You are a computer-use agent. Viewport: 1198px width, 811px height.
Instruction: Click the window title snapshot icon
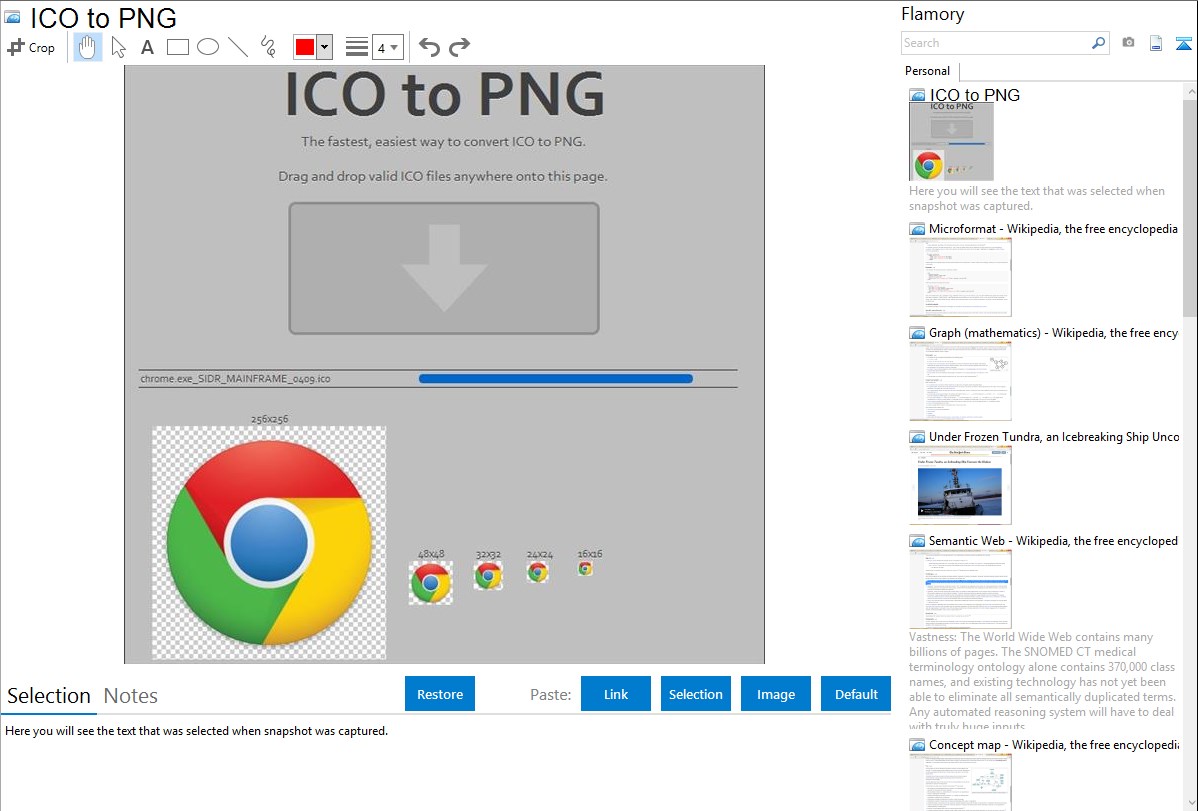point(12,18)
